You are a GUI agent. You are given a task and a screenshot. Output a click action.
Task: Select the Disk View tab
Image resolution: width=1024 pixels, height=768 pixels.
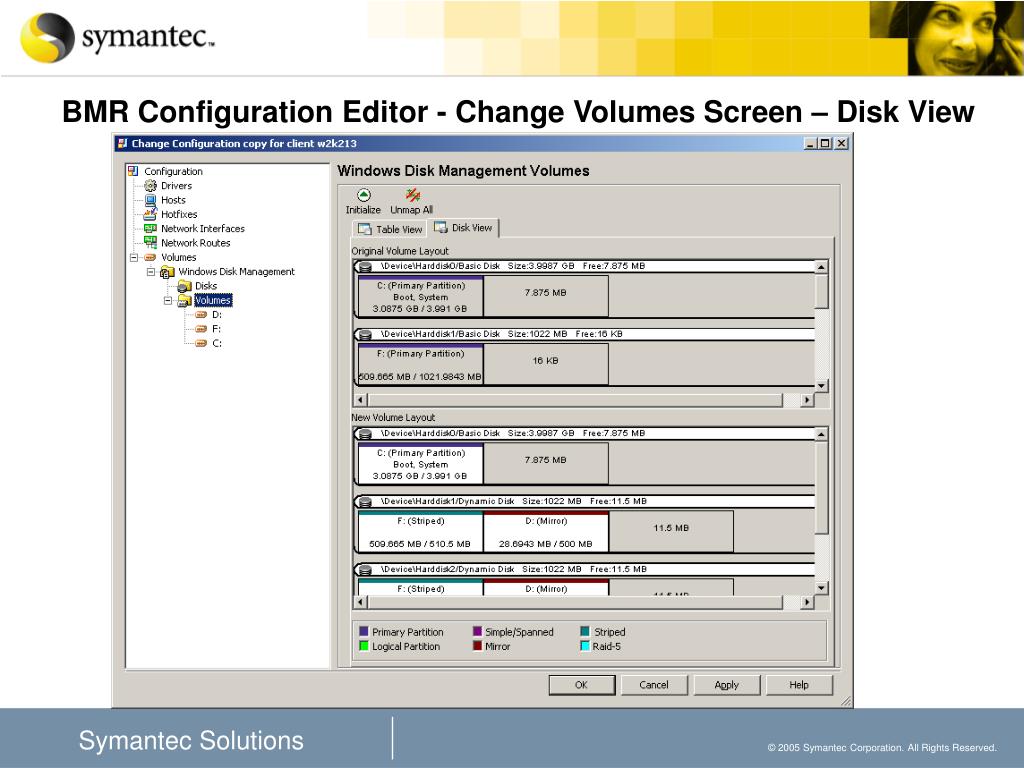[x=463, y=227]
